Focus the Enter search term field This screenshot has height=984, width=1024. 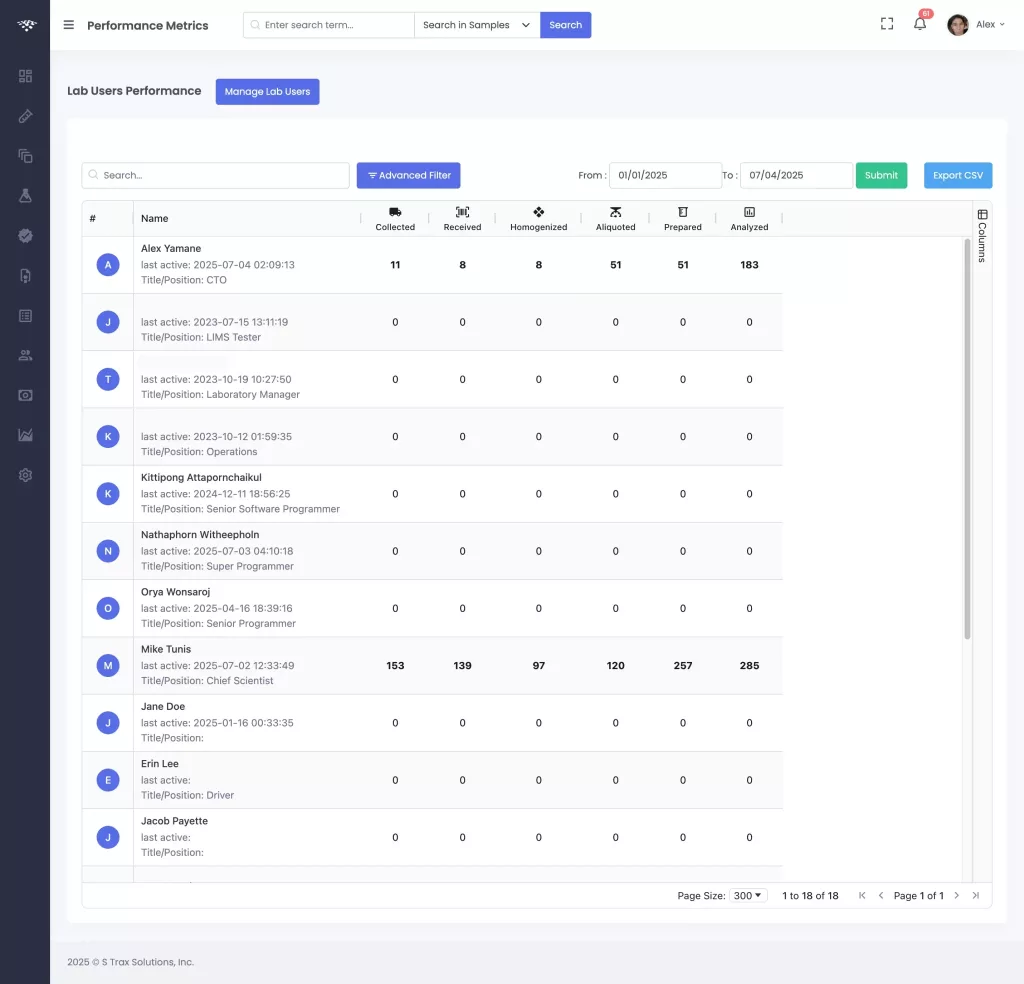[329, 25]
